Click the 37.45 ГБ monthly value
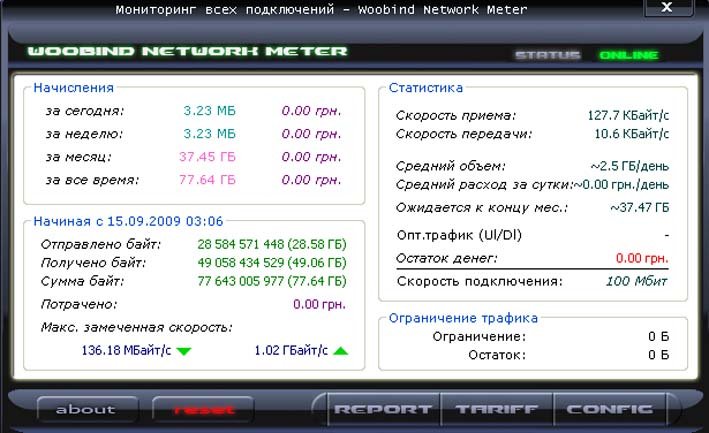Image resolution: width=709 pixels, height=433 pixels. (x=207, y=157)
